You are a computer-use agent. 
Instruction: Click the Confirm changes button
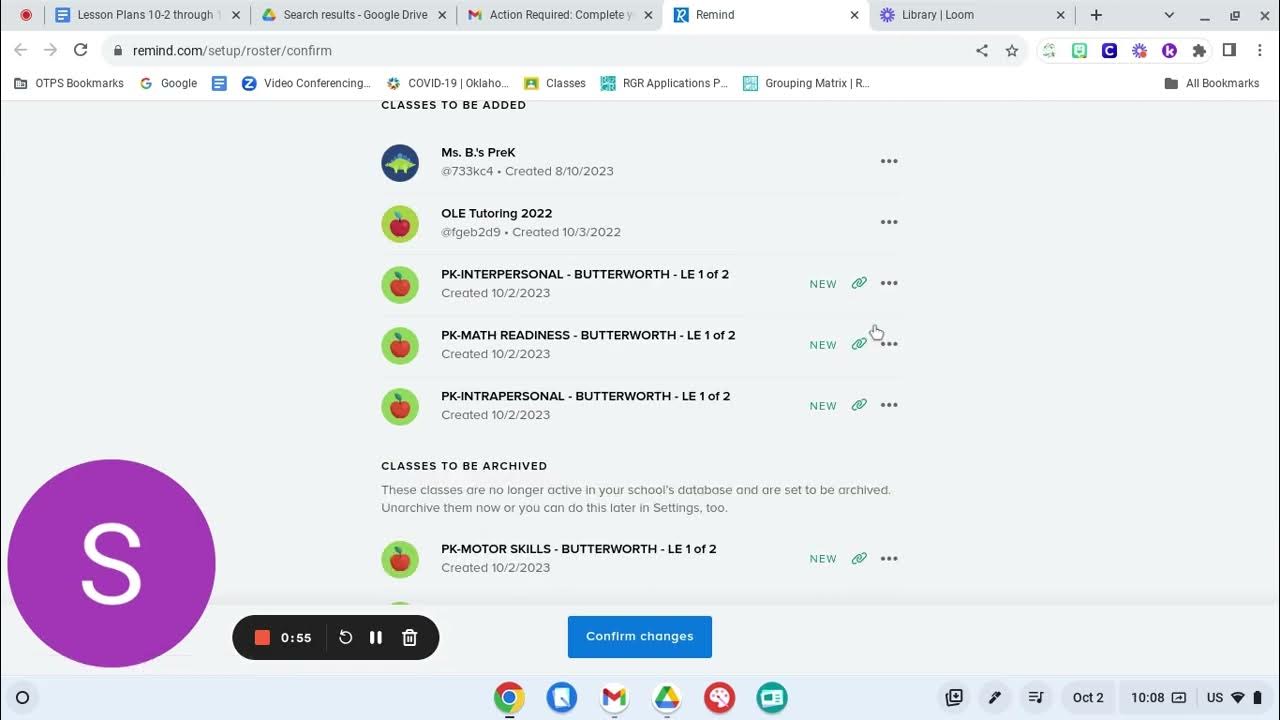click(x=640, y=637)
